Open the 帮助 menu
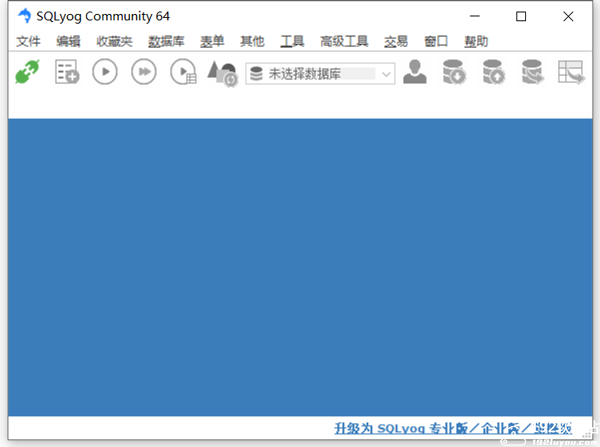This screenshot has width=600, height=447. coord(476,41)
